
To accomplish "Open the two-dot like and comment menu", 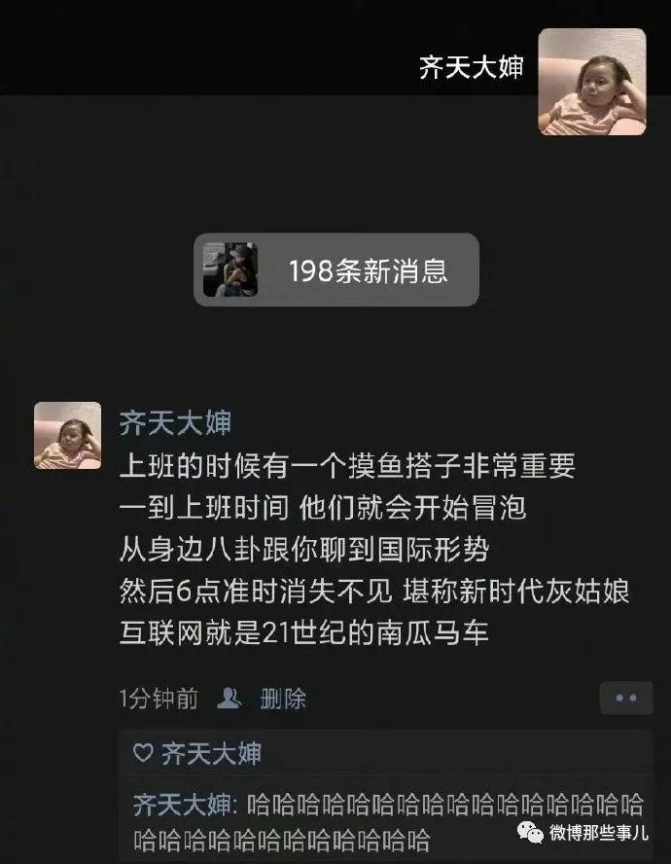I will pos(626,698).
